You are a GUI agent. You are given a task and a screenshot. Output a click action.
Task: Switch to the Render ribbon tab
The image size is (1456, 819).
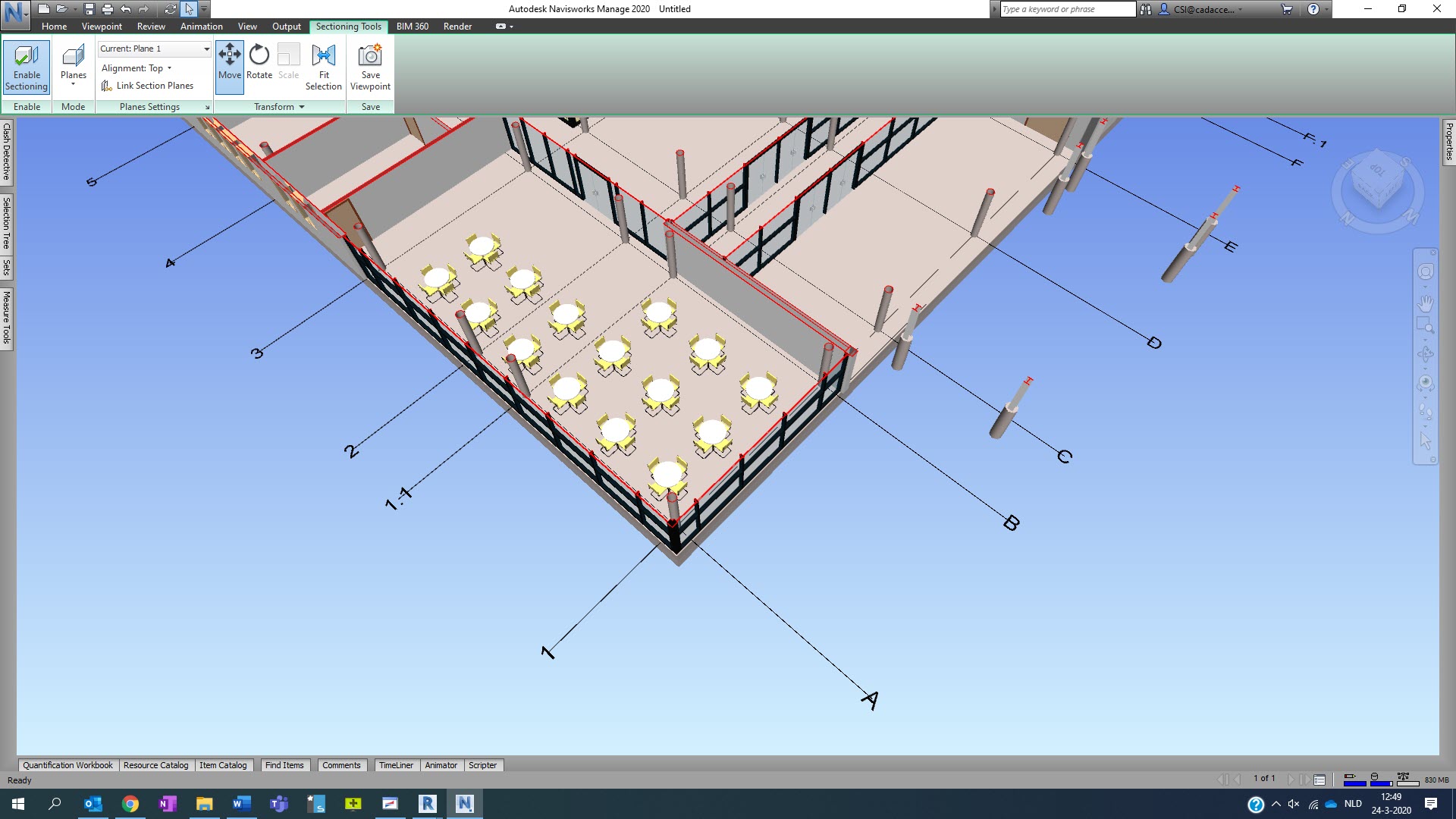tap(457, 27)
